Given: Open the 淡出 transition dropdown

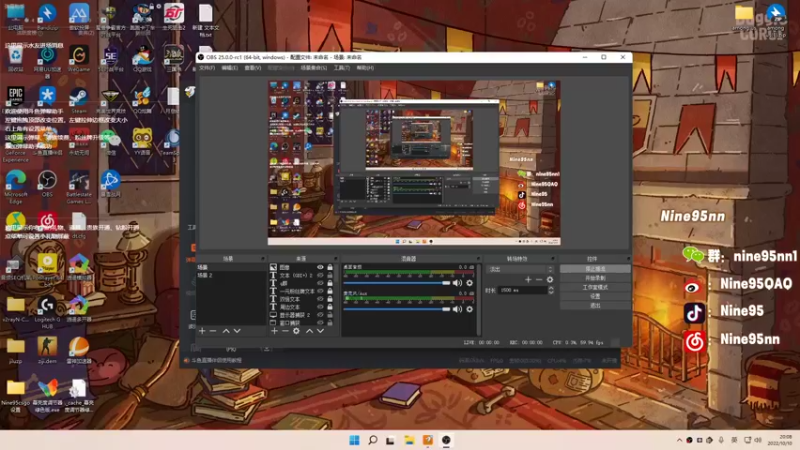Looking at the screenshot, I should [520, 269].
